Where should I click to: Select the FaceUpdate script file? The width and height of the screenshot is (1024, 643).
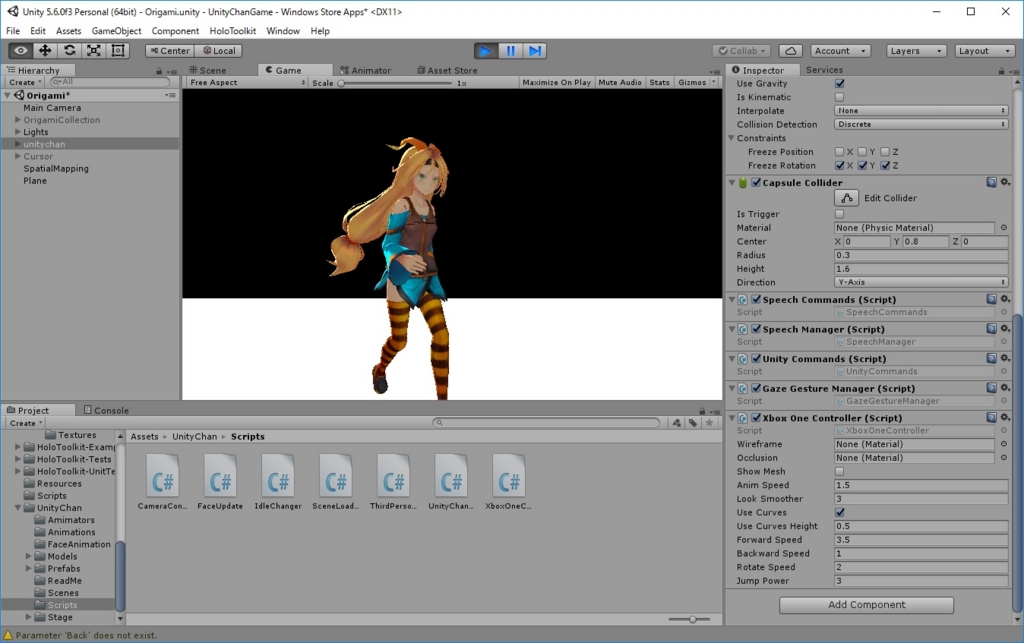coord(220,482)
